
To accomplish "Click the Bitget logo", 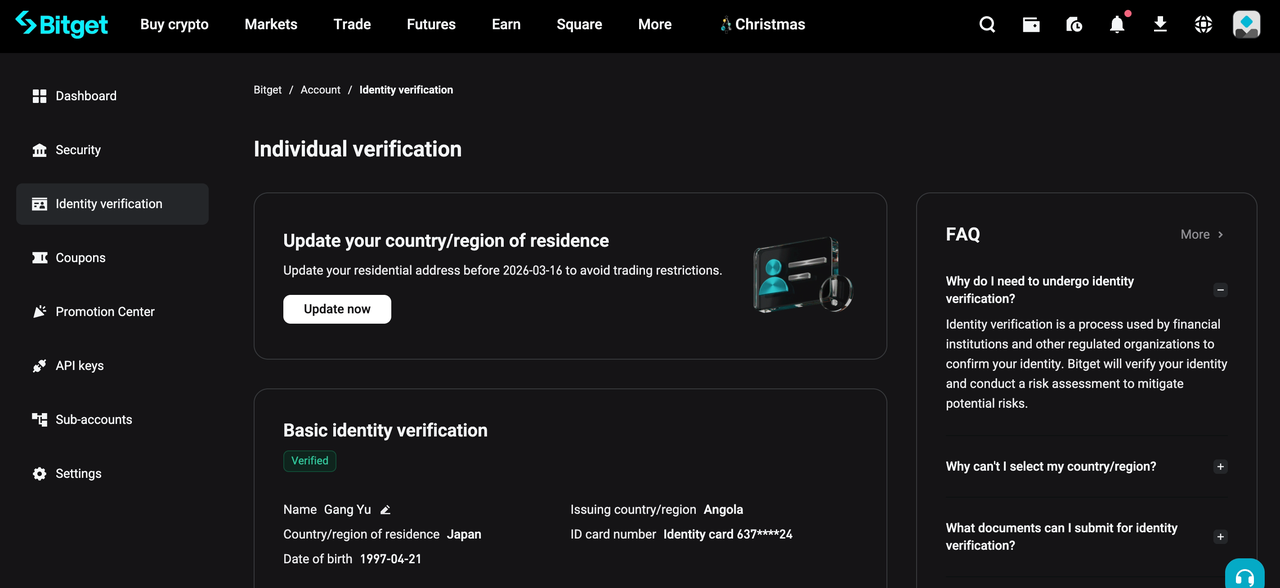I will pyautogui.click(x=62, y=25).
